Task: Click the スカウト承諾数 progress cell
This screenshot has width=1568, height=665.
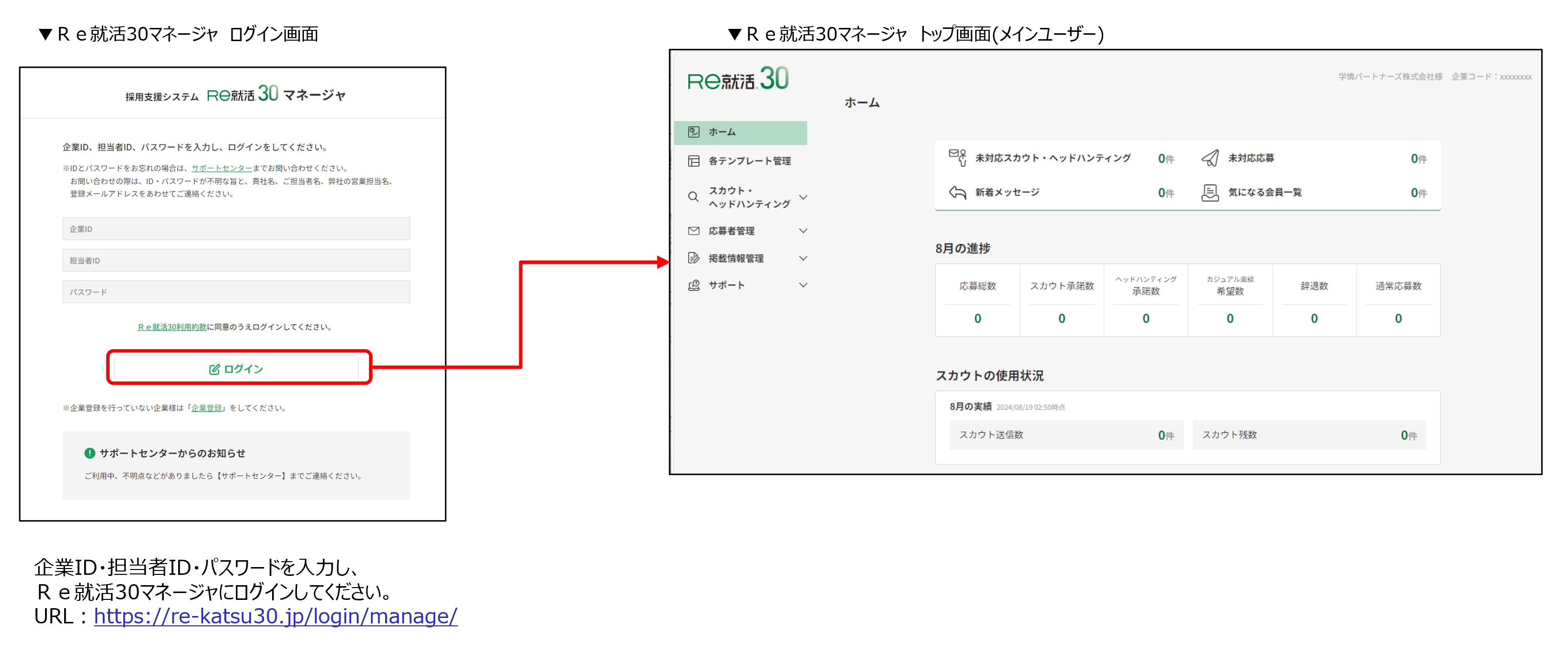Action: point(1061,300)
